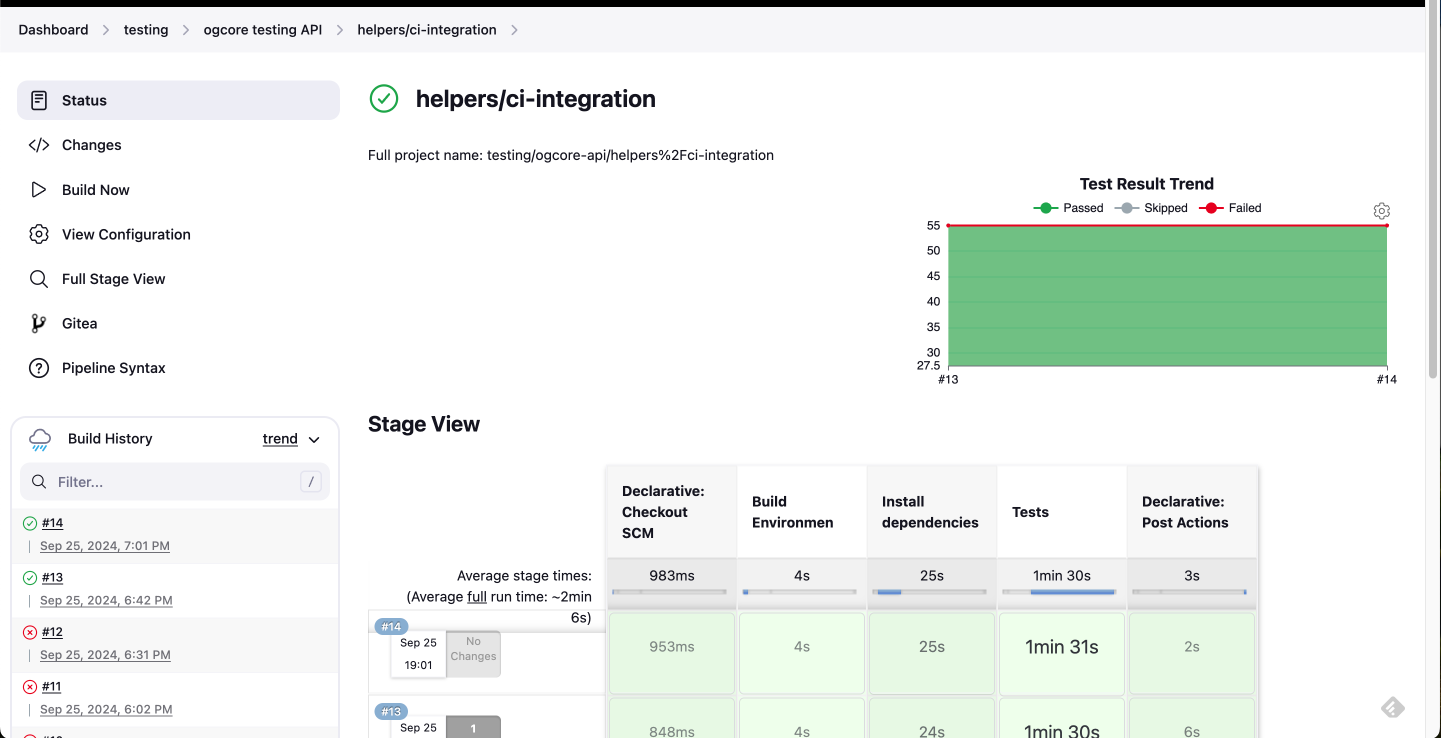1441x738 pixels.
Task: Click the page vertical scrollbar
Action: [1433, 190]
